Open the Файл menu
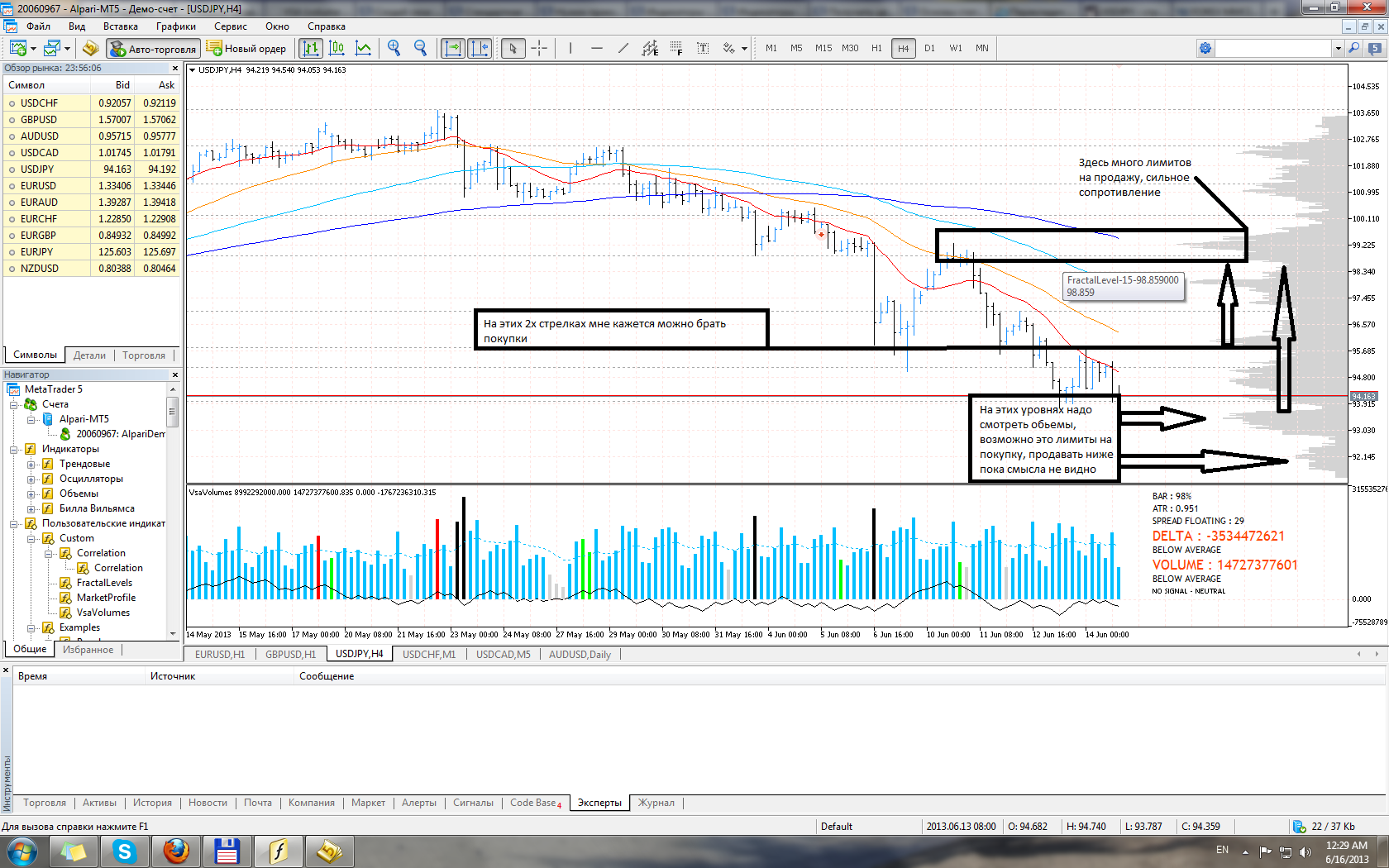 (x=38, y=26)
